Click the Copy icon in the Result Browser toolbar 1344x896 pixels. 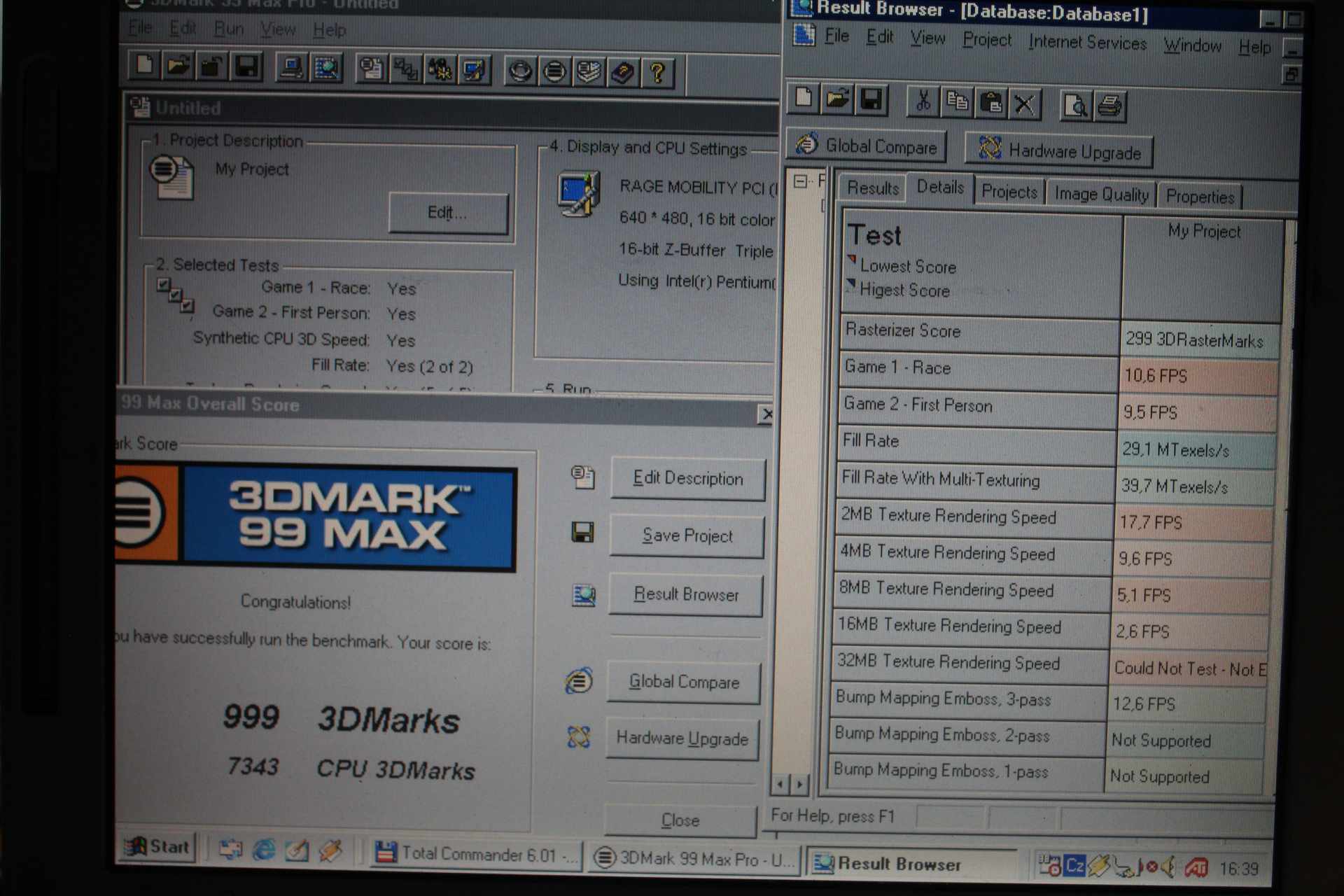point(957,102)
